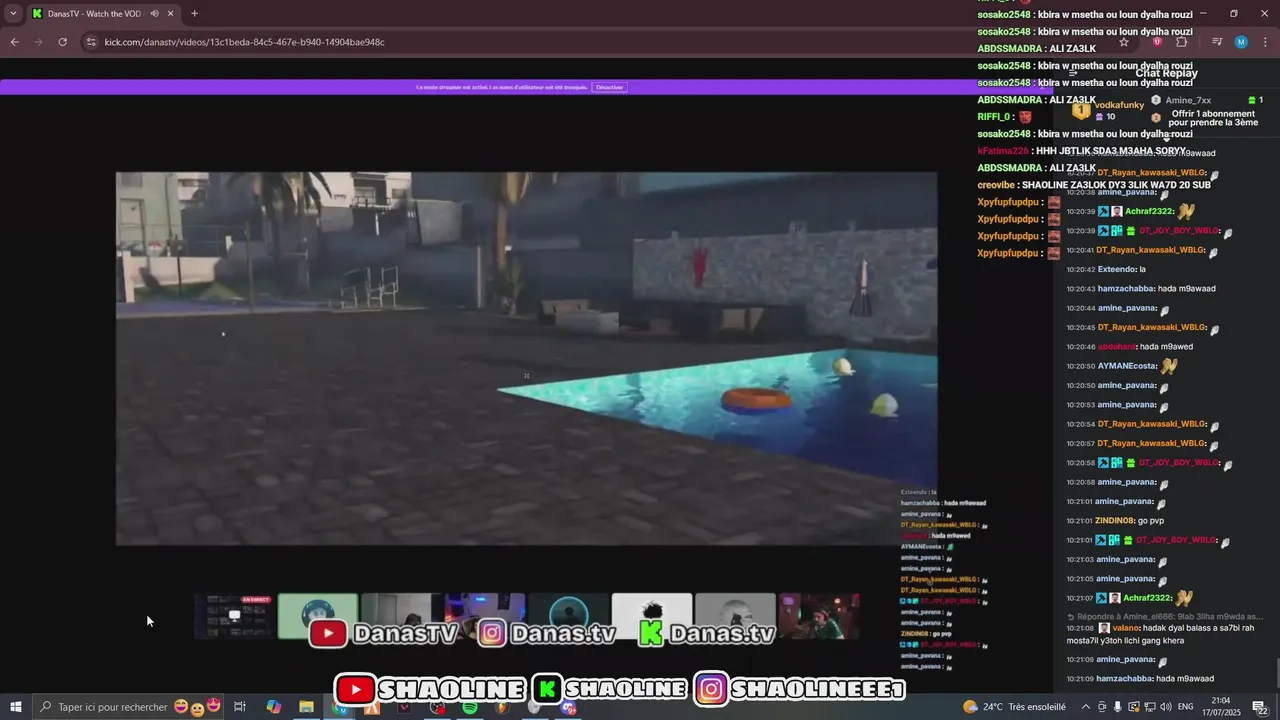Close the DanasTV browser tab
This screenshot has width=1280, height=720.
click(x=171, y=14)
